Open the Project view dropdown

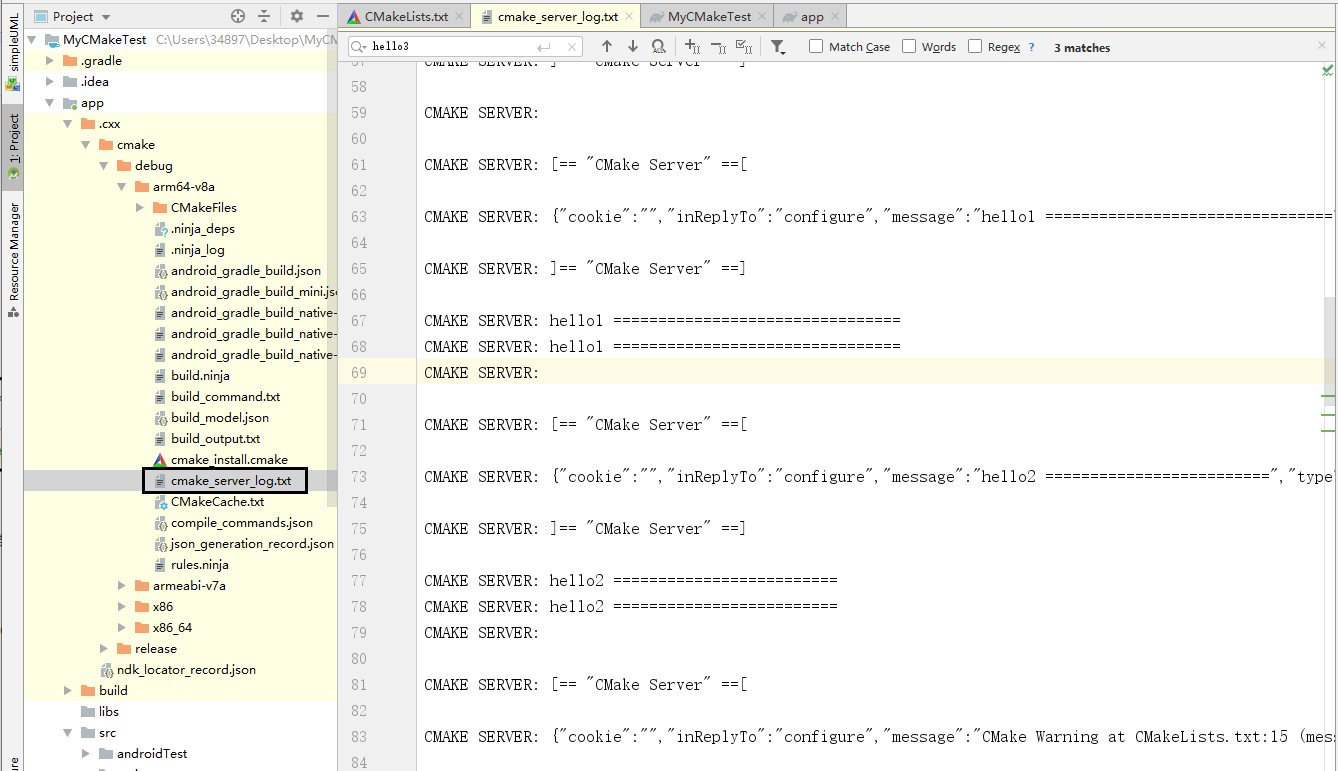point(73,16)
